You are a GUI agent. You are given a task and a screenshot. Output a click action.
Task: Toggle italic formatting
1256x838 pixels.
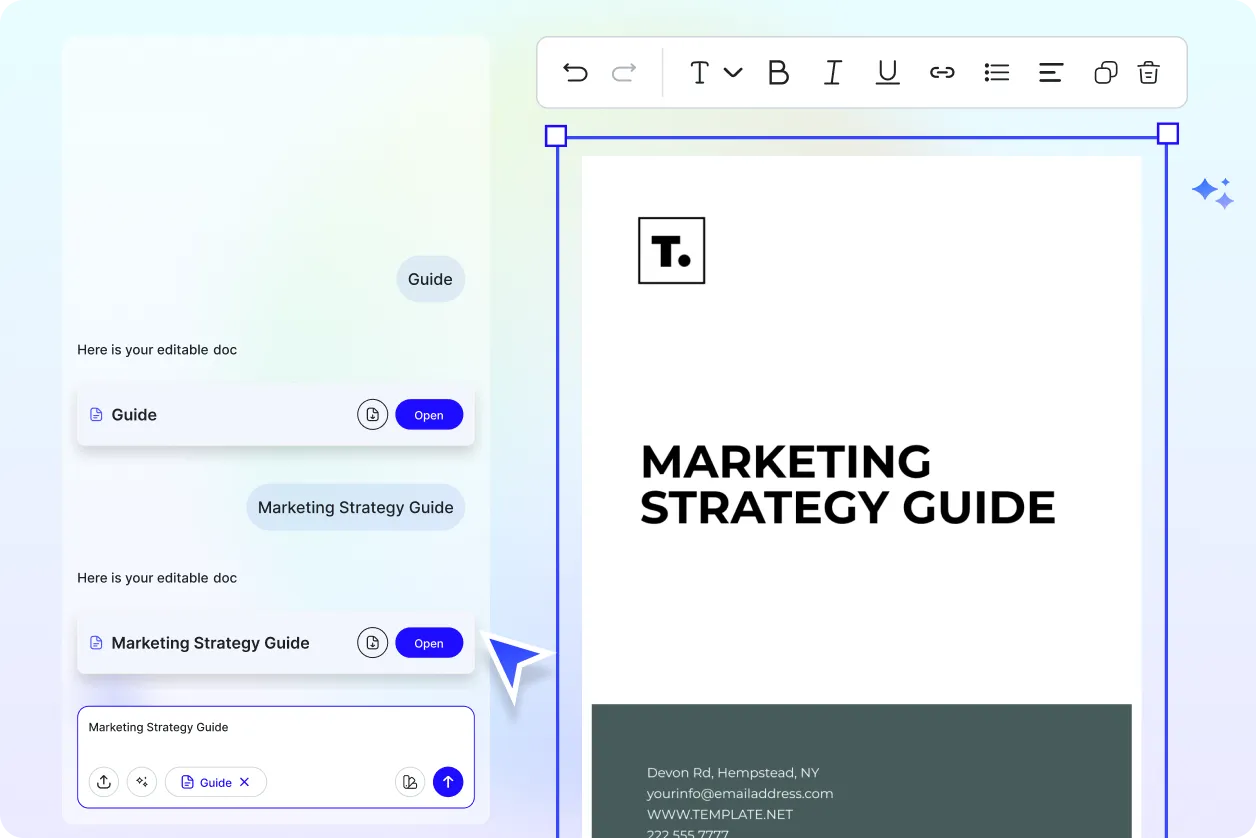click(x=832, y=72)
